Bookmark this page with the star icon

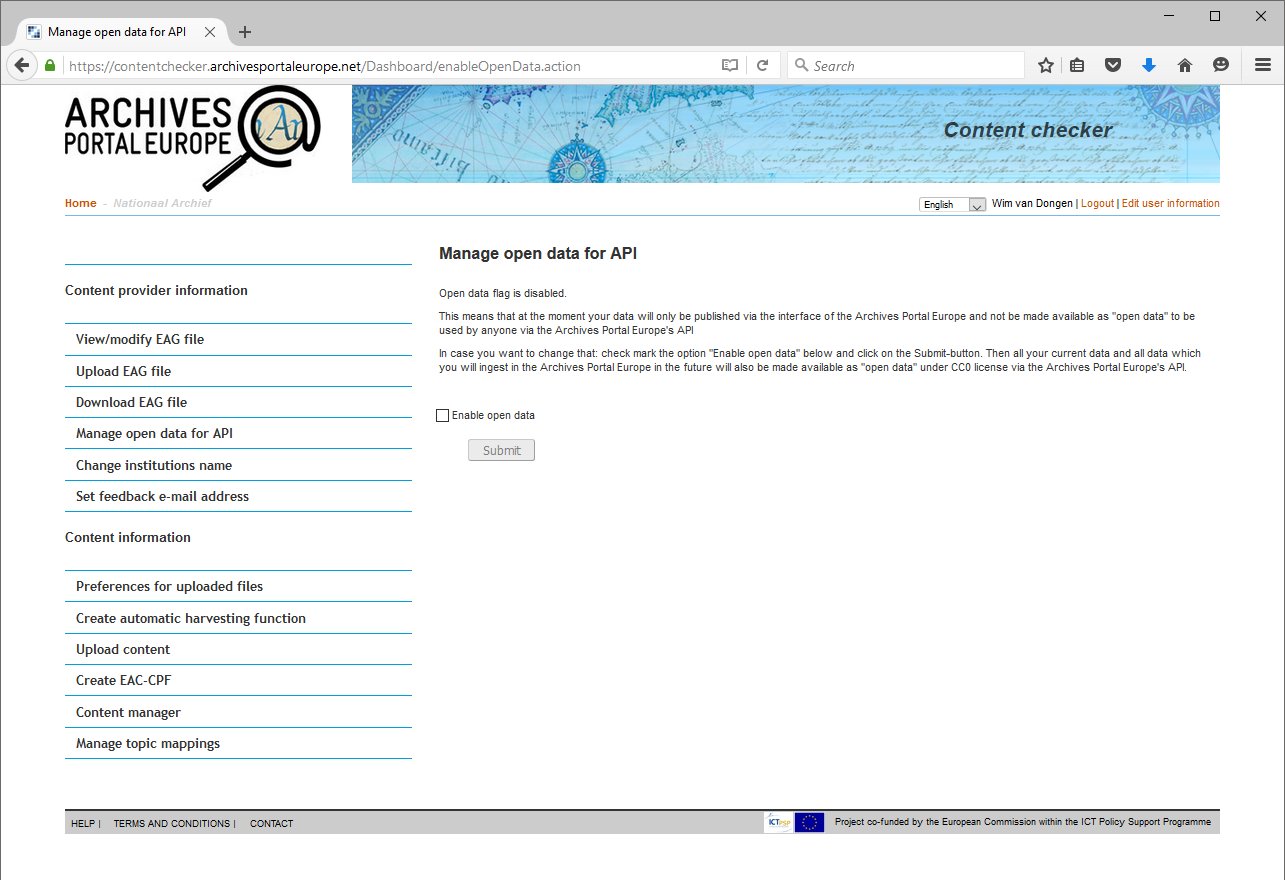coord(1046,65)
